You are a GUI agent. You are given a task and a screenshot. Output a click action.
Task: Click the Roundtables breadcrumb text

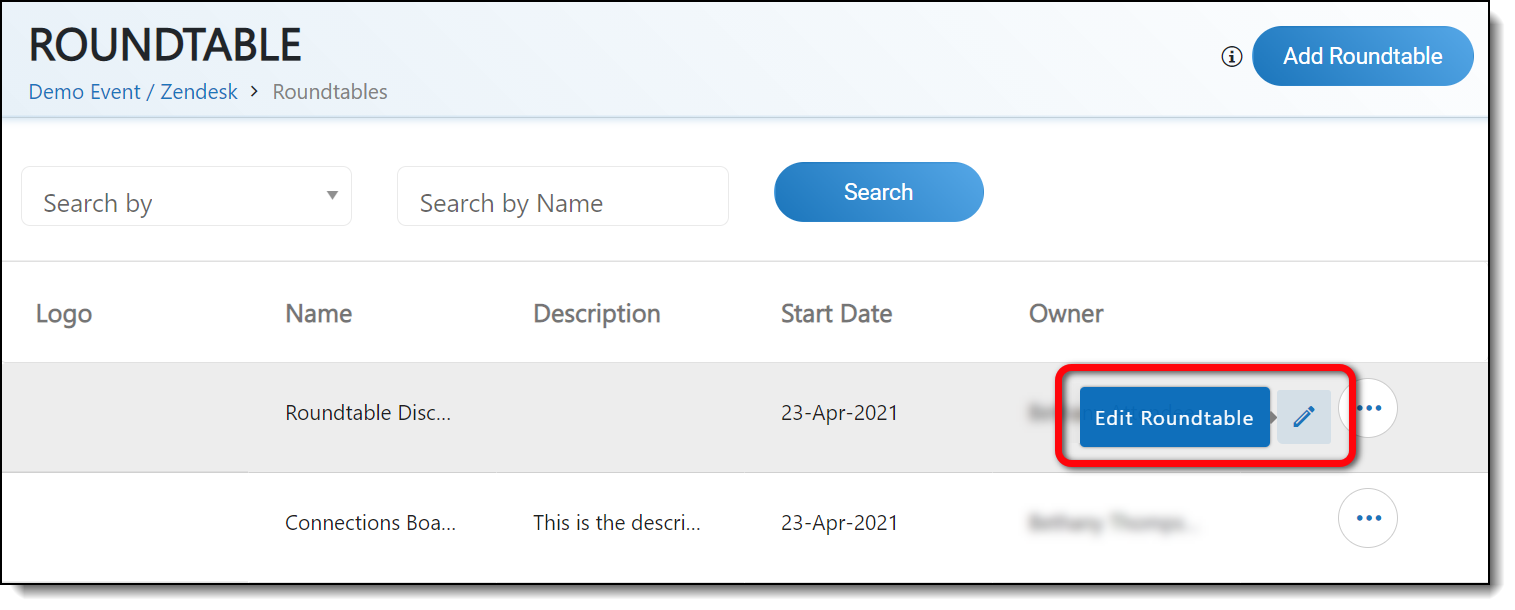pos(330,92)
